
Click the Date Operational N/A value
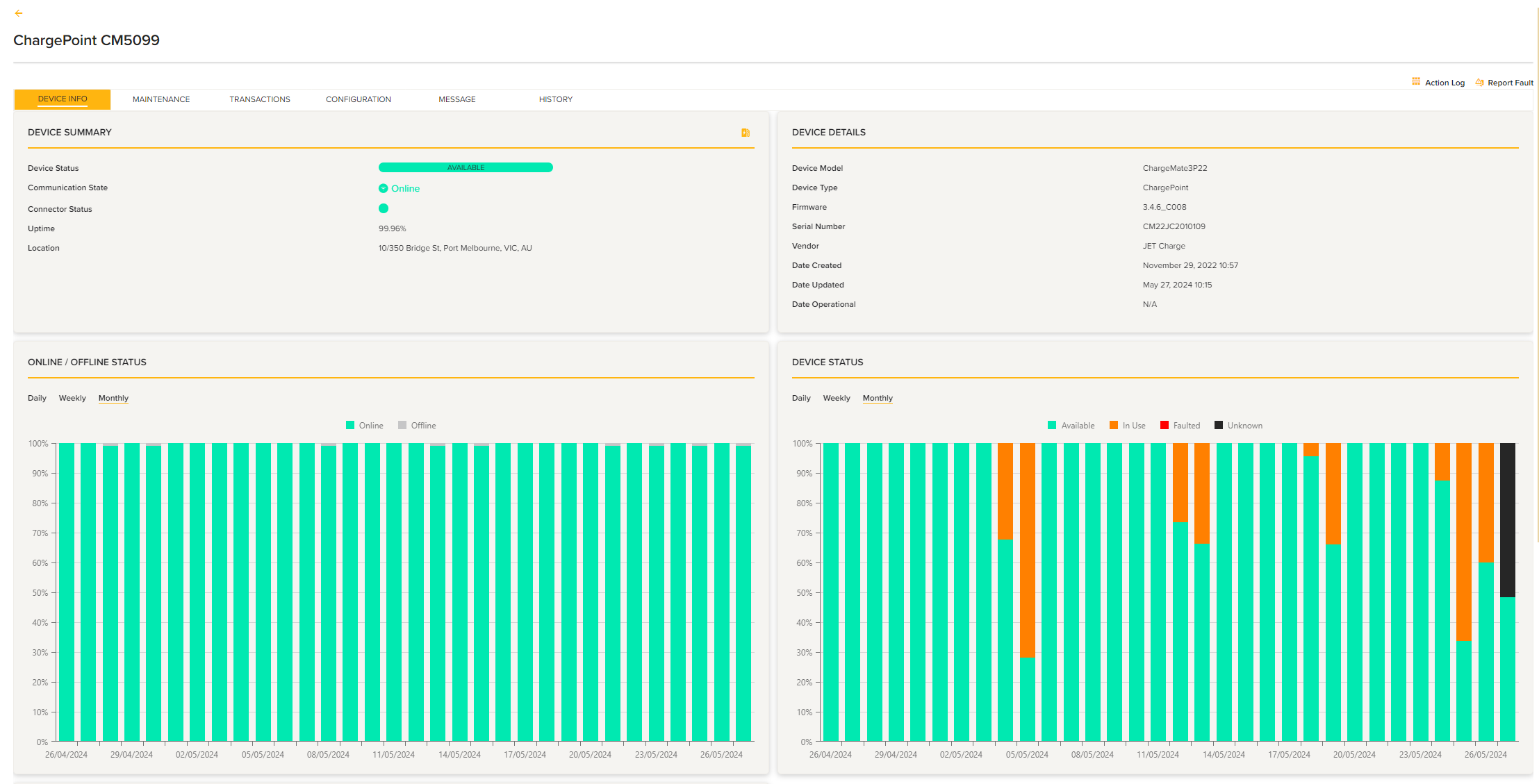[1150, 304]
